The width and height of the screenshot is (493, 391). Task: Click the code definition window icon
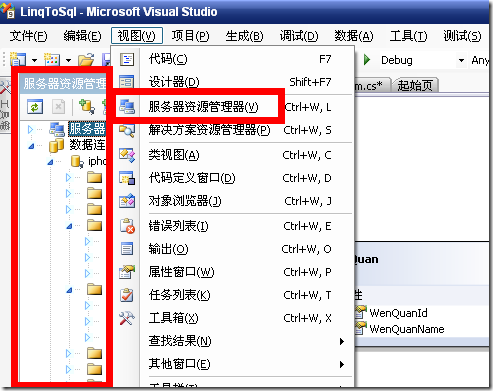(x=127, y=178)
